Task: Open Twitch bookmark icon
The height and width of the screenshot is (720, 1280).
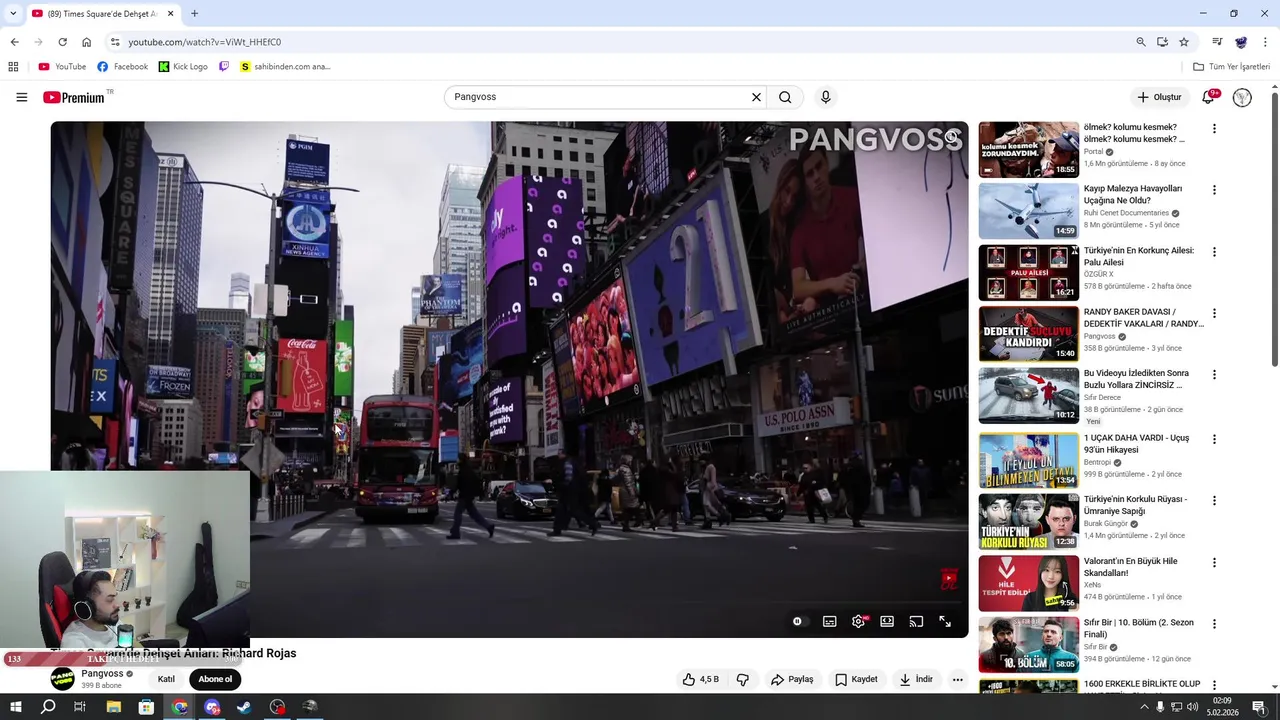Action: (224, 67)
